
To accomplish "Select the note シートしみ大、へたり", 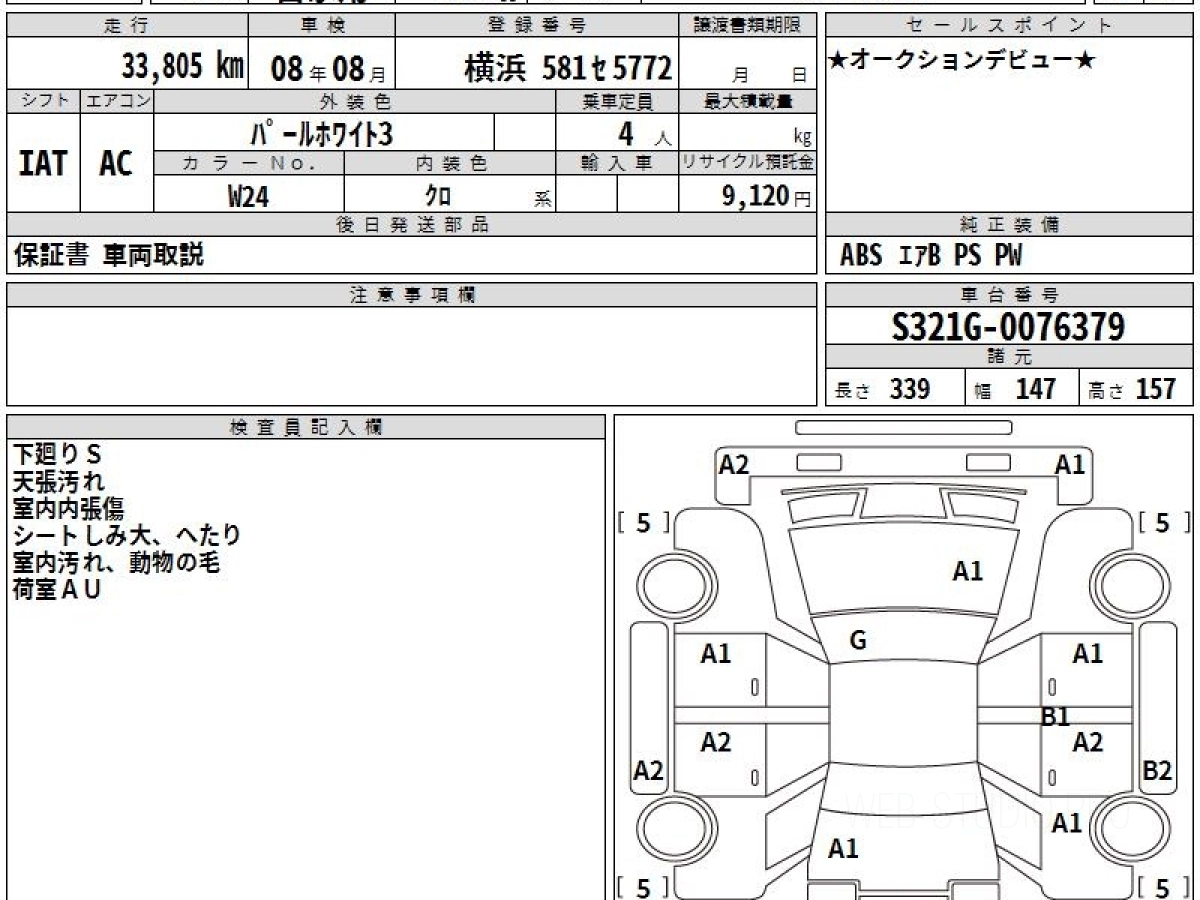I will (127, 536).
